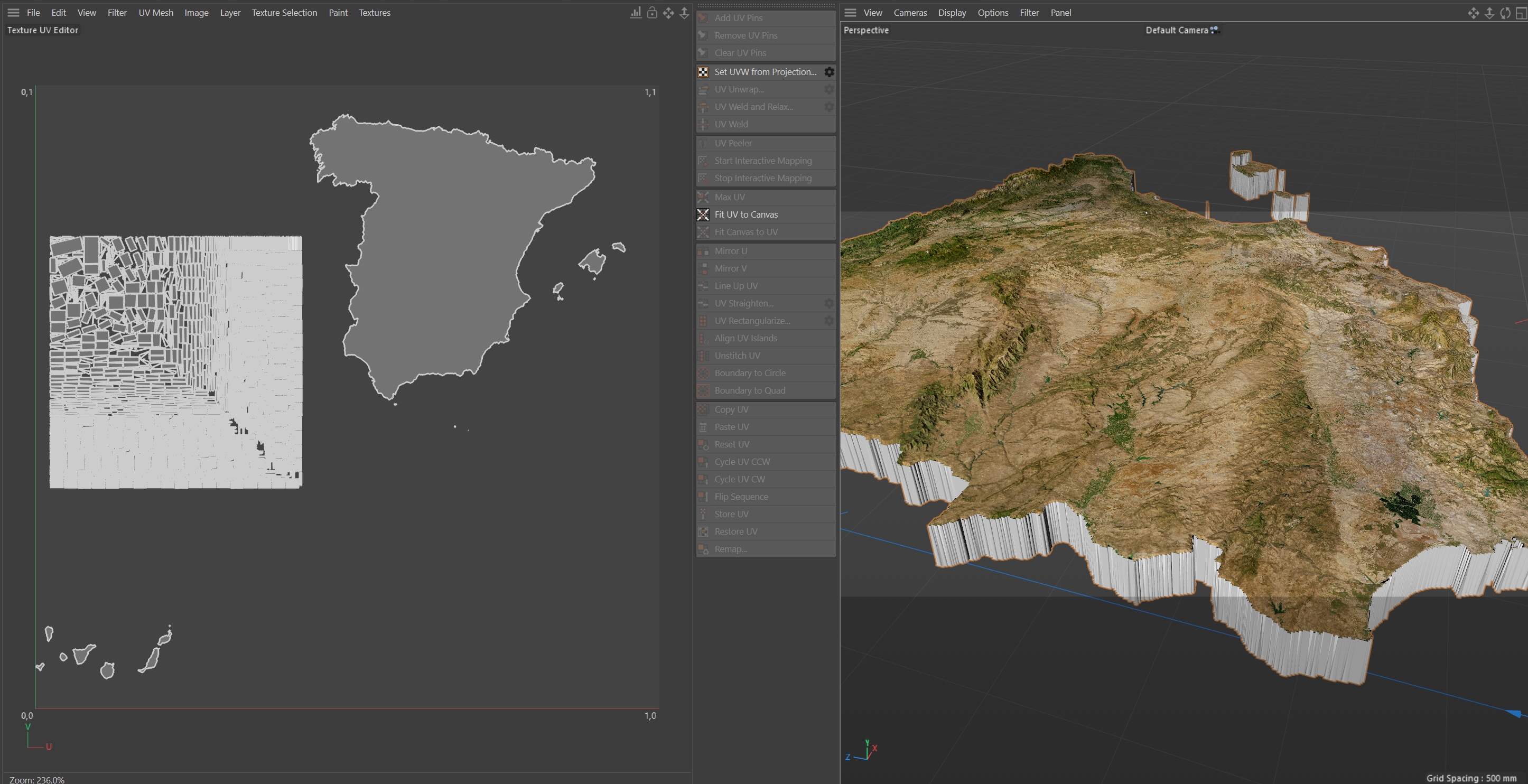Click the viewport layout toggle icon
Image resolution: width=1528 pixels, height=784 pixels.
point(1521,13)
